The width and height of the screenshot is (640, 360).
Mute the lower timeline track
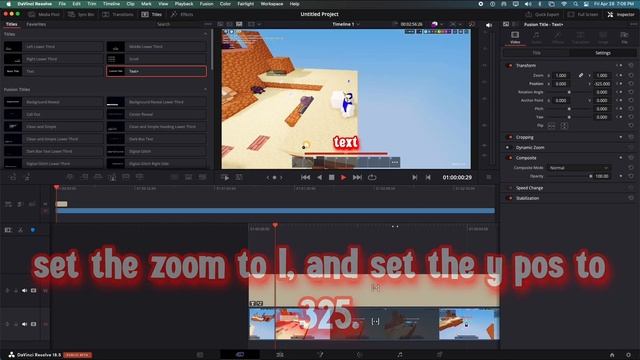point(24,324)
